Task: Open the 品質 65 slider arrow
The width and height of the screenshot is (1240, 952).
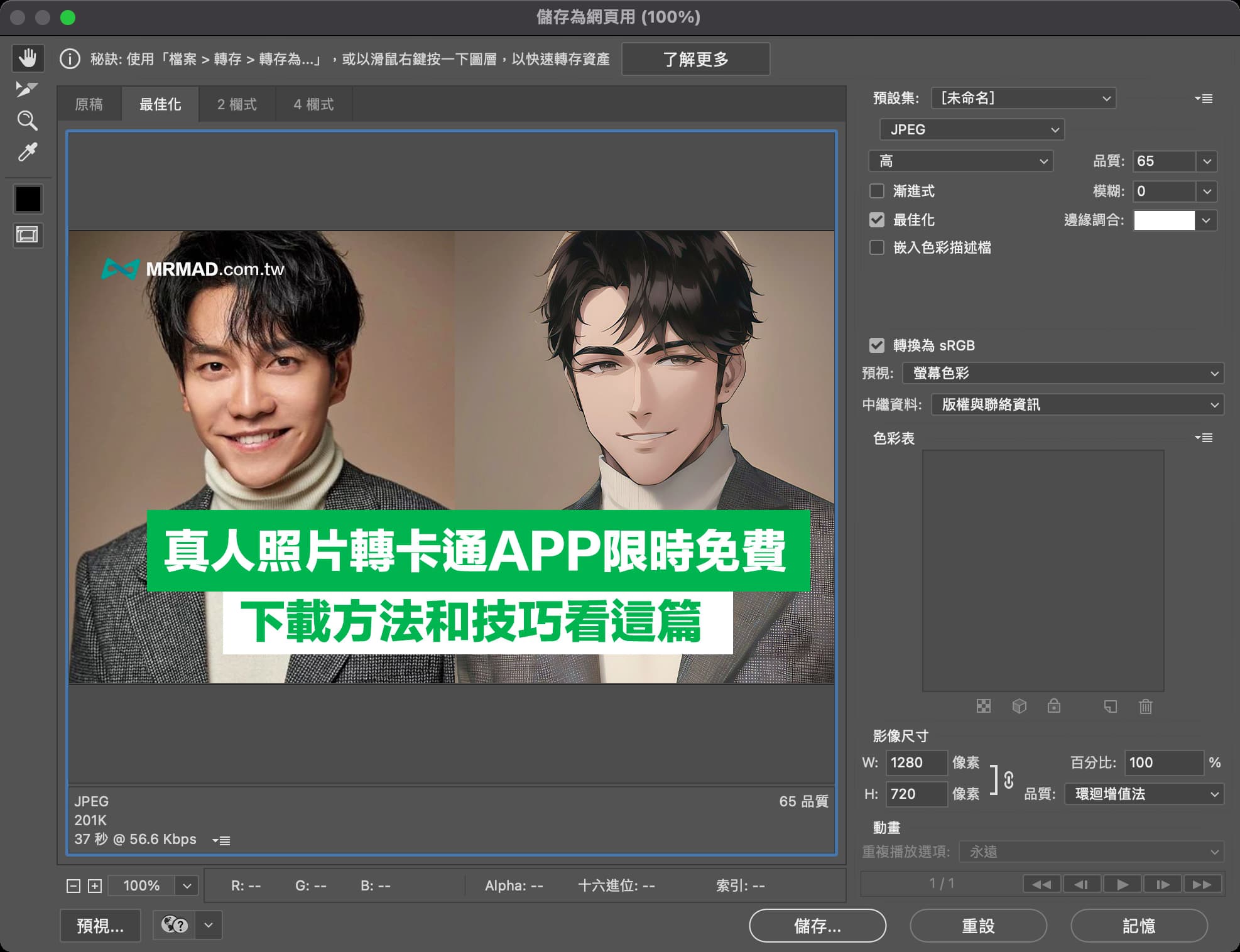Action: coord(1207,161)
